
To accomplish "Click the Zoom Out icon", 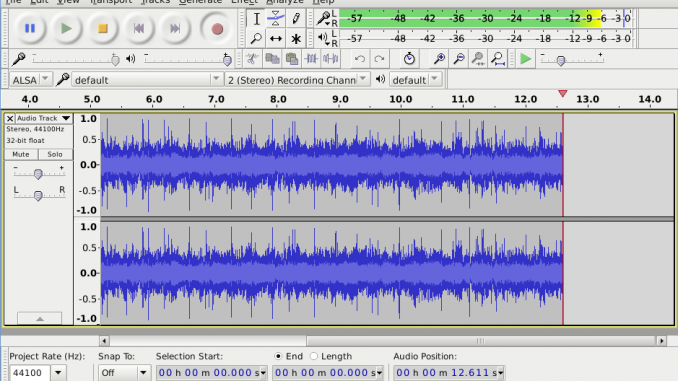I will click(459, 58).
